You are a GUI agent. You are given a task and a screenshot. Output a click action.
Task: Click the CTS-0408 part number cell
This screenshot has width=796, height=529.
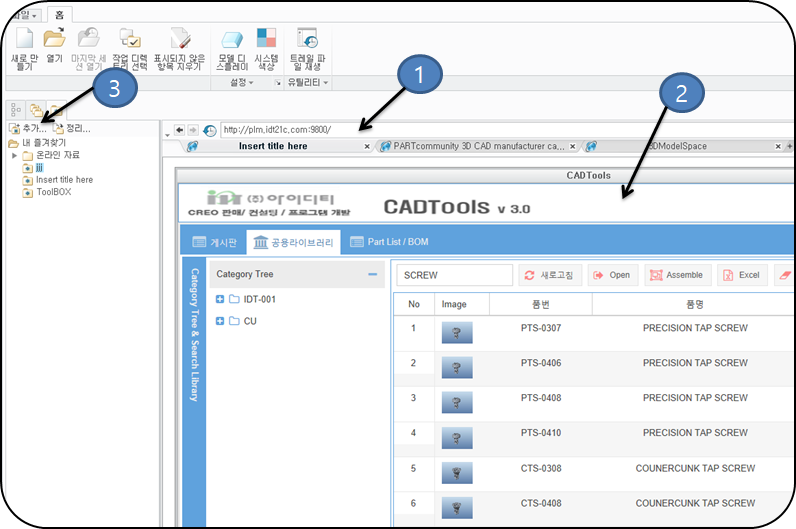click(x=541, y=504)
